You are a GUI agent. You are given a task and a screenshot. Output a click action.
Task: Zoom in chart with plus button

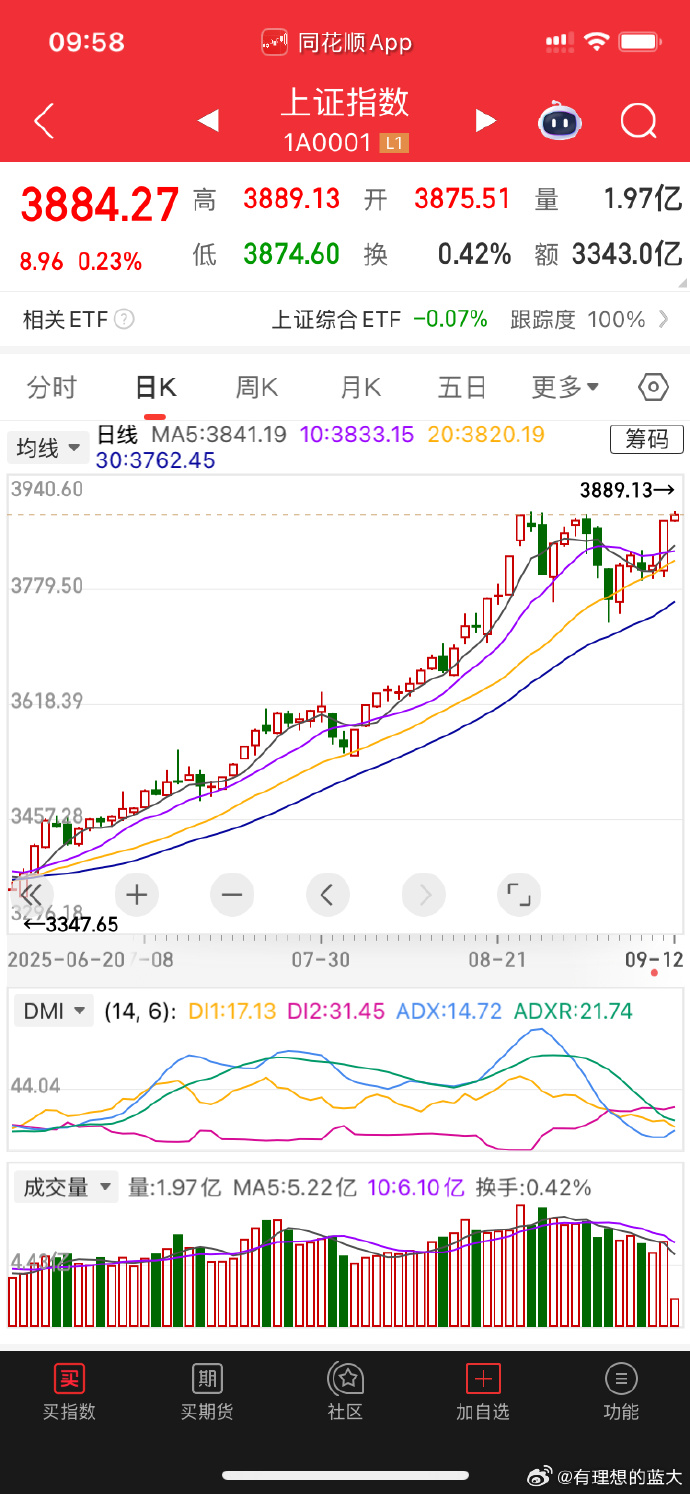pos(137,894)
